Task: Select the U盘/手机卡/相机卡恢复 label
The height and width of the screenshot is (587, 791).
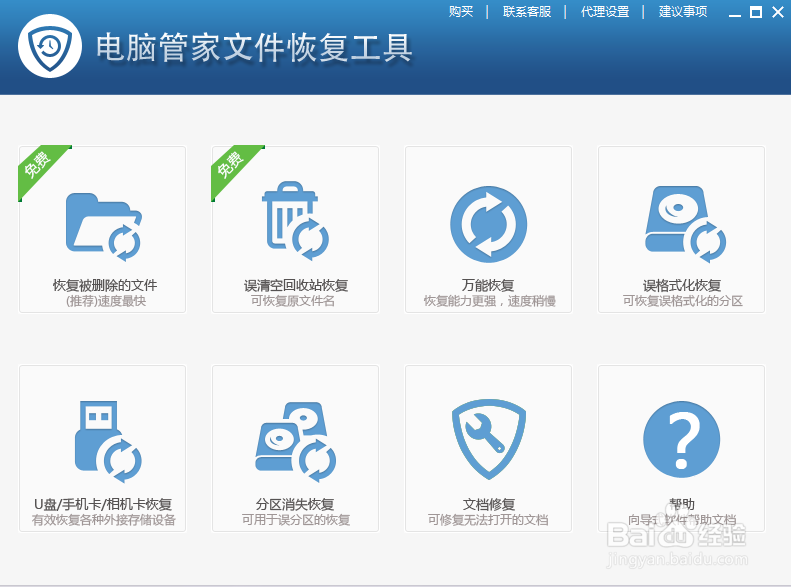Action: click(103, 504)
